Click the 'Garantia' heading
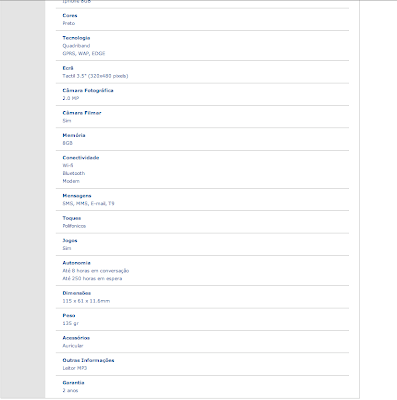This screenshot has width=397, height=400. 73,383
